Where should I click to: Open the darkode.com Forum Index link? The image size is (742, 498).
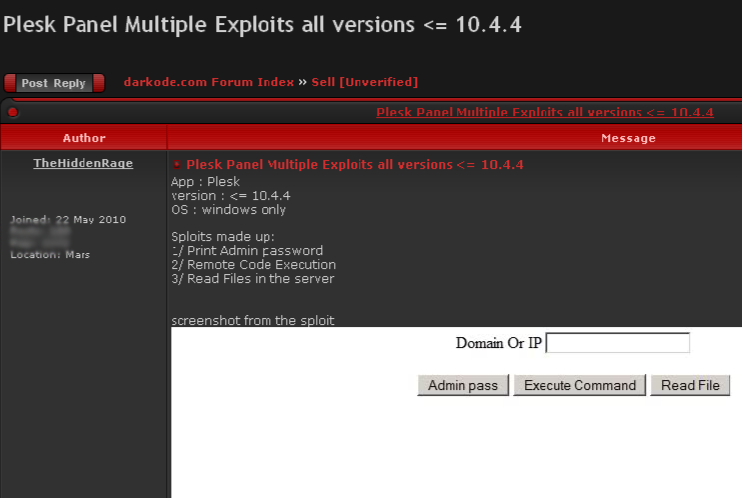coord(208,82)
